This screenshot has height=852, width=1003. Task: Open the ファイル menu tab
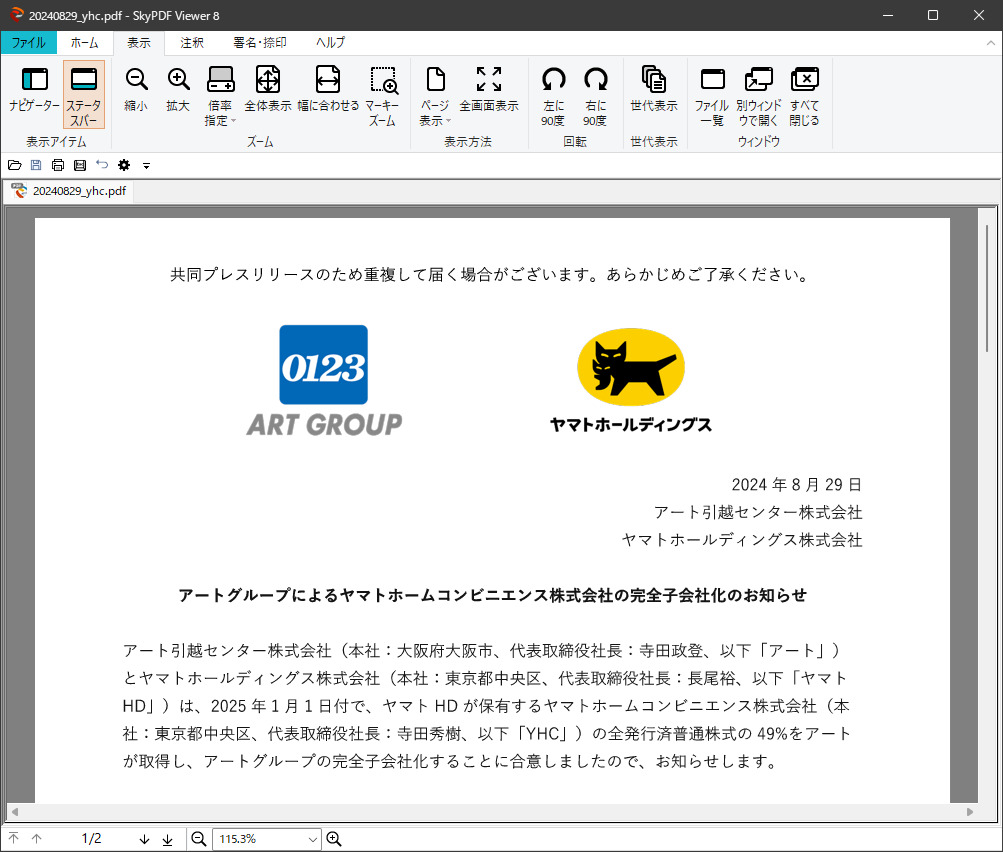click(x=28, y=42)
